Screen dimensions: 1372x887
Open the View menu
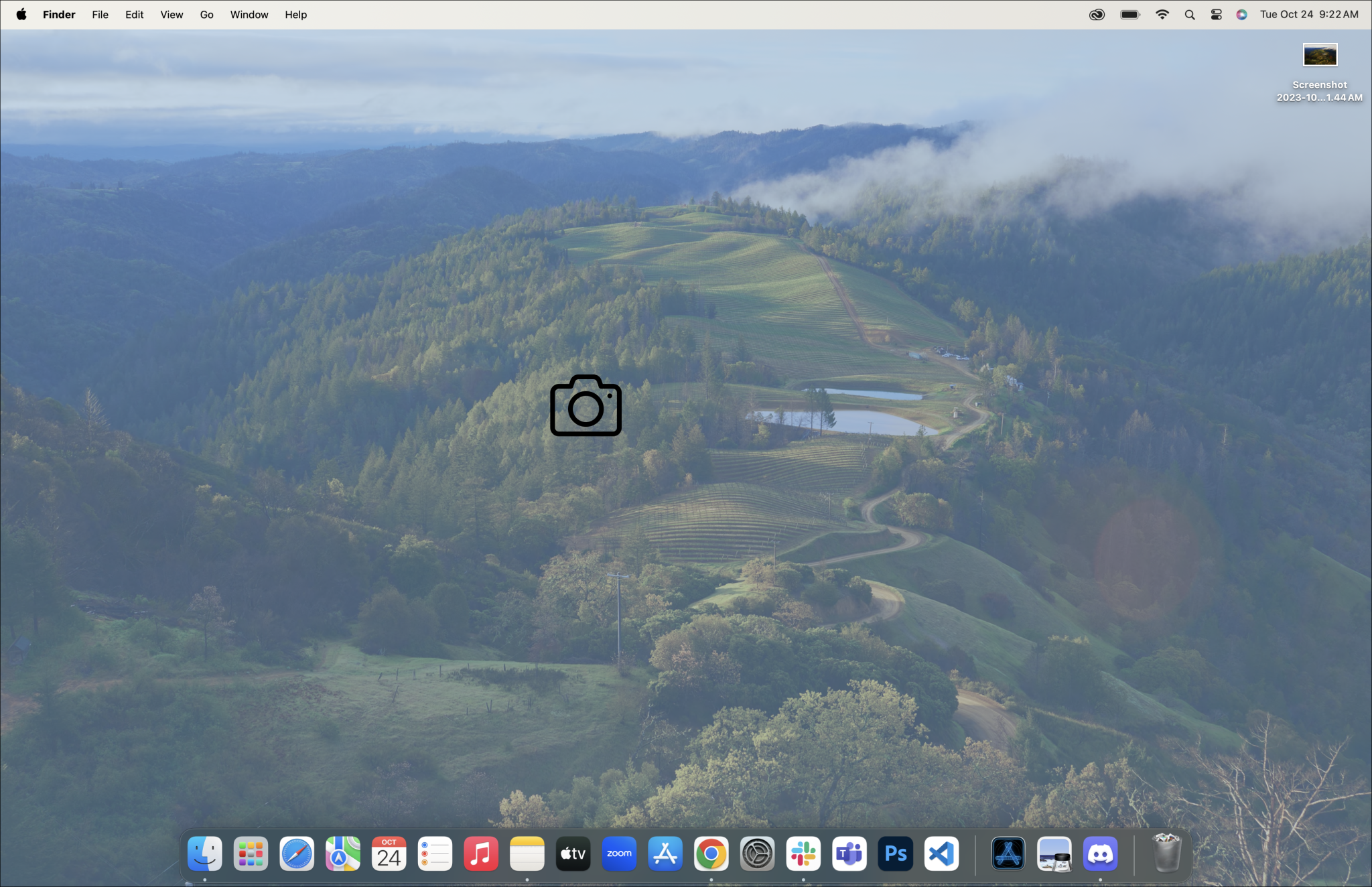click(x=171, y=14)
